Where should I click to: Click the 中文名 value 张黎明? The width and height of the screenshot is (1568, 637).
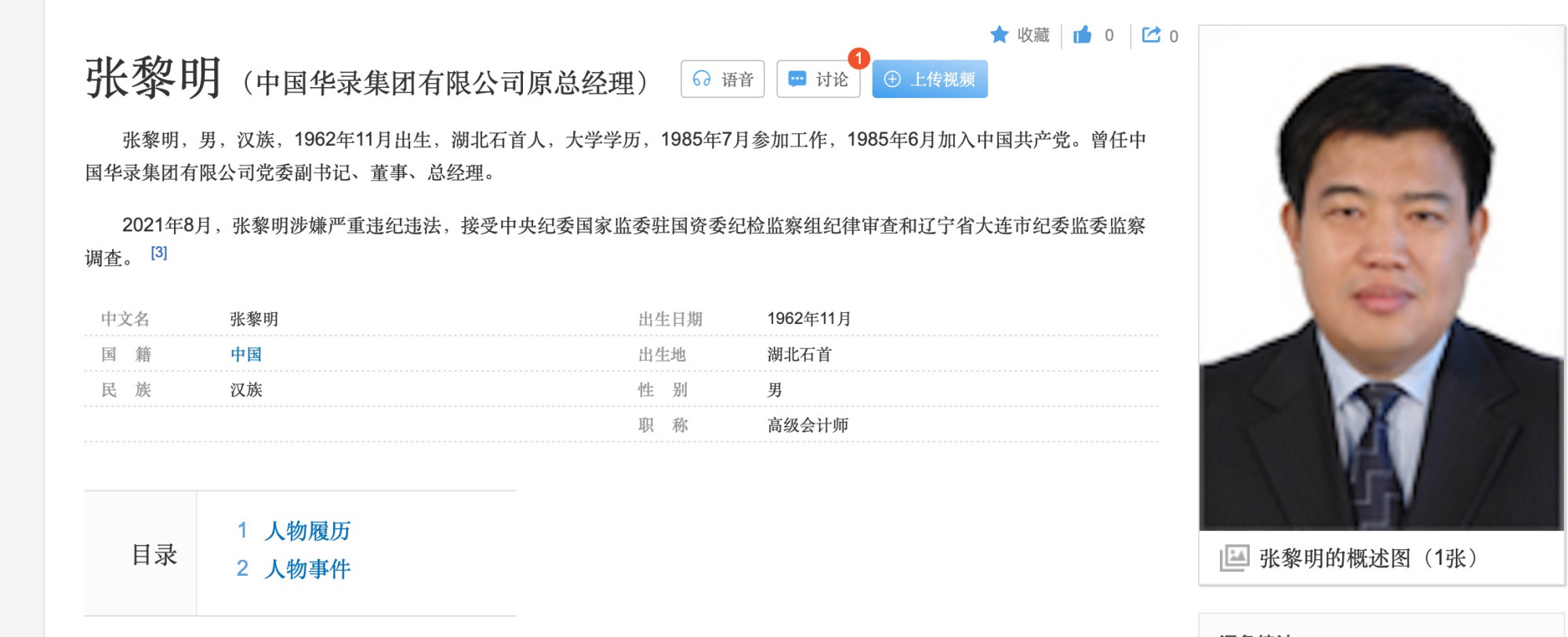[254, 319]
